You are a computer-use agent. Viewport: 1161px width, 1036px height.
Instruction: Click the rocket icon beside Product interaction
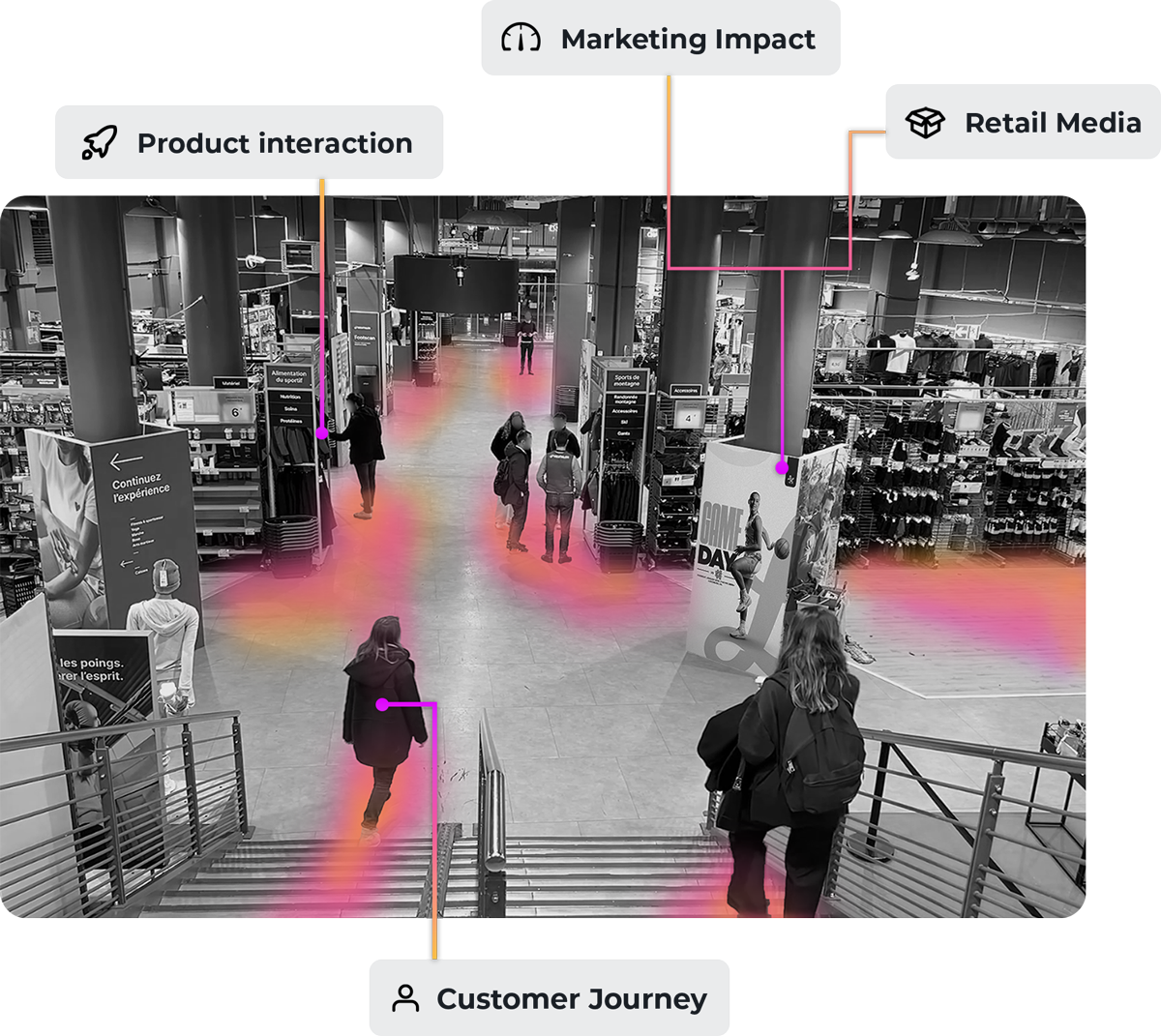click(x=100, y=143)
